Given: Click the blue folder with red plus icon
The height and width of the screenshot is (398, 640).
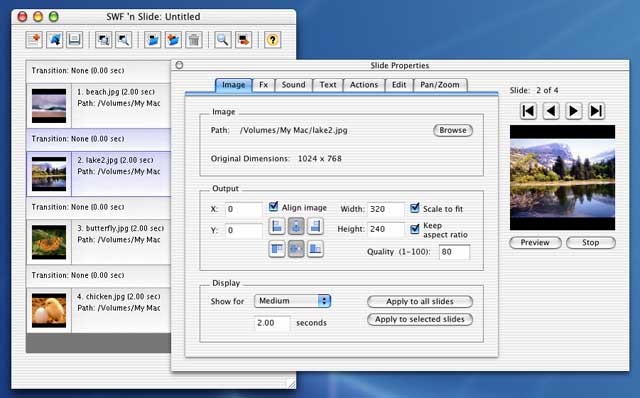Looking at the screenshot, I should (173, 40).
